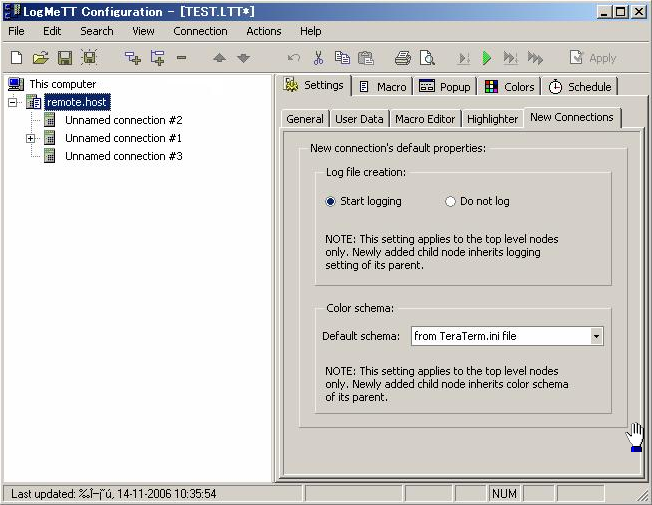The height and width of the screenshot is (505, 652).
Task: Click the Paste clipboard icon
Action: (366, 58)
